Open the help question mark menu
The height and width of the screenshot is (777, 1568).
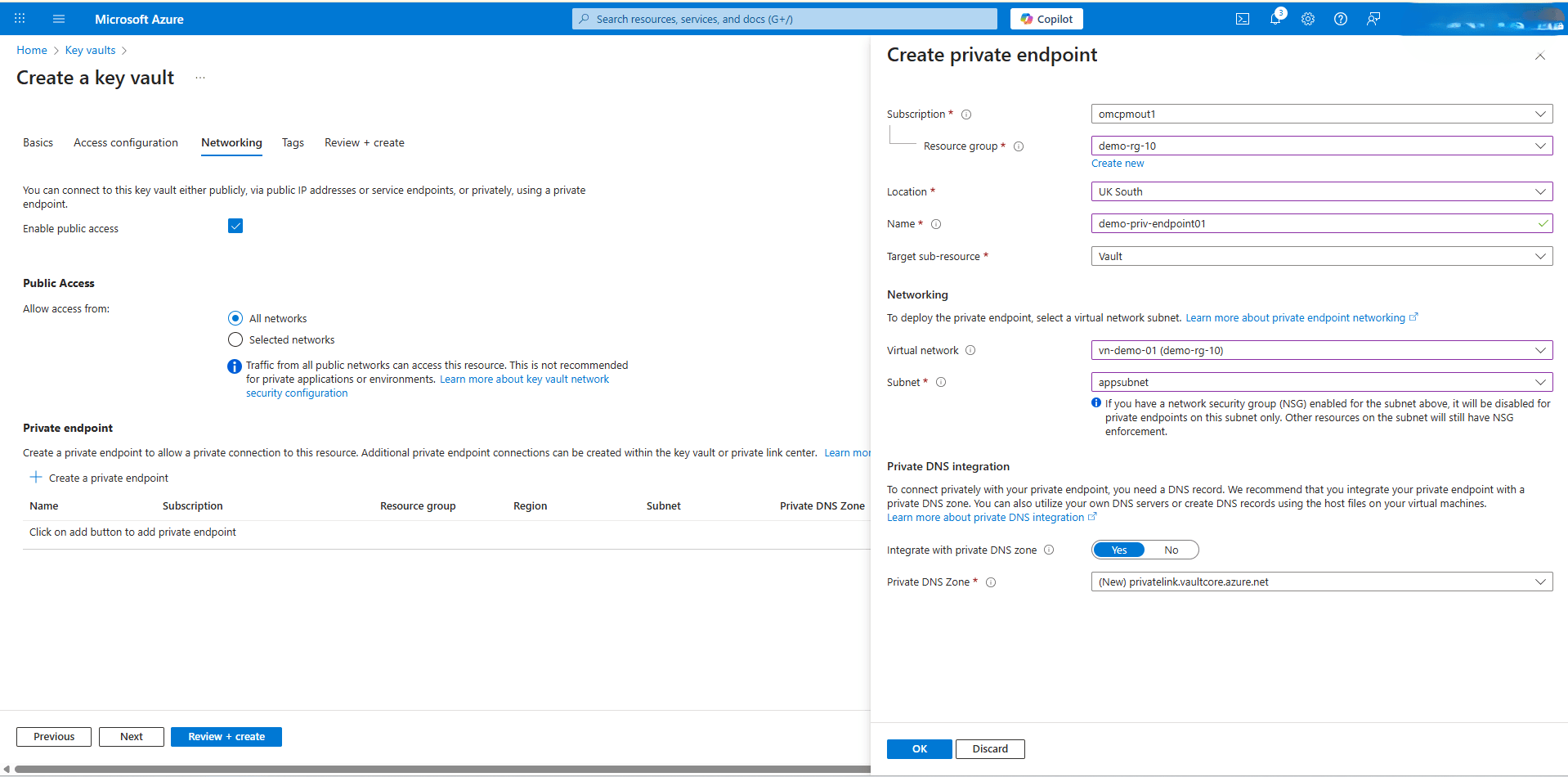pyautogui.click(x=1340, y=19)
